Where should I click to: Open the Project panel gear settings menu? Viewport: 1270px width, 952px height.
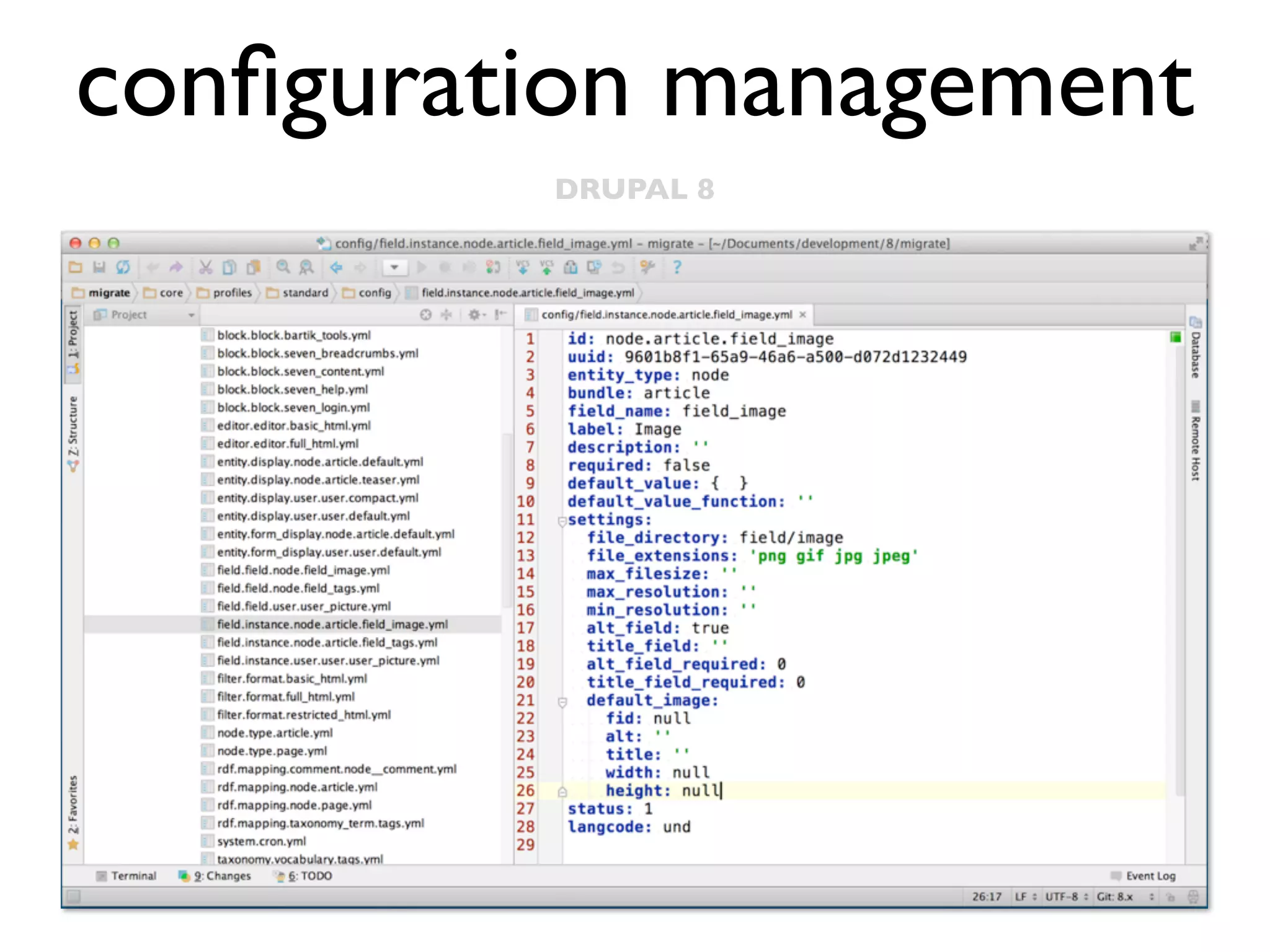[x=476, y=315]
